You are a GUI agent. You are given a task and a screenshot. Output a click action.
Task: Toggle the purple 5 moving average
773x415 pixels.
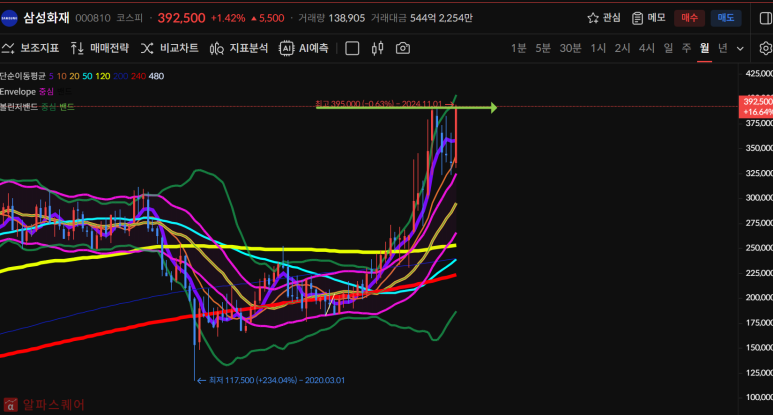point(51,76)
